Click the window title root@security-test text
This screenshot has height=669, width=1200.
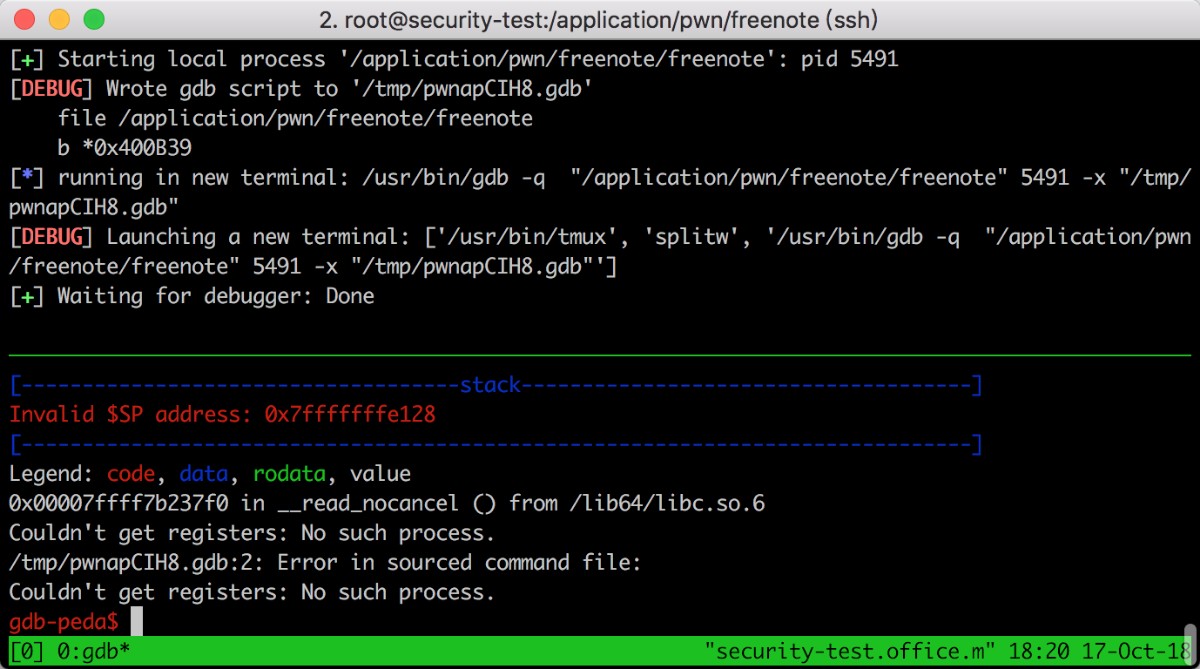(x=599, y=19)
